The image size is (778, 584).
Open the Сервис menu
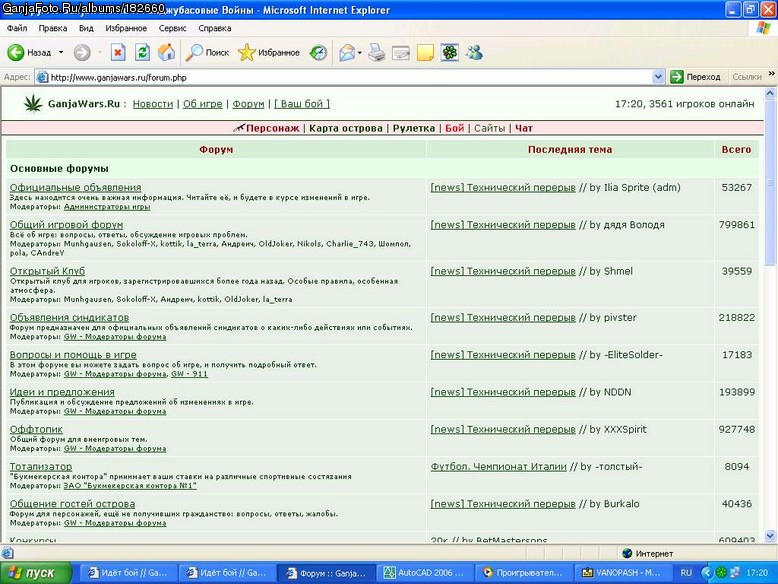click(172, 28)
